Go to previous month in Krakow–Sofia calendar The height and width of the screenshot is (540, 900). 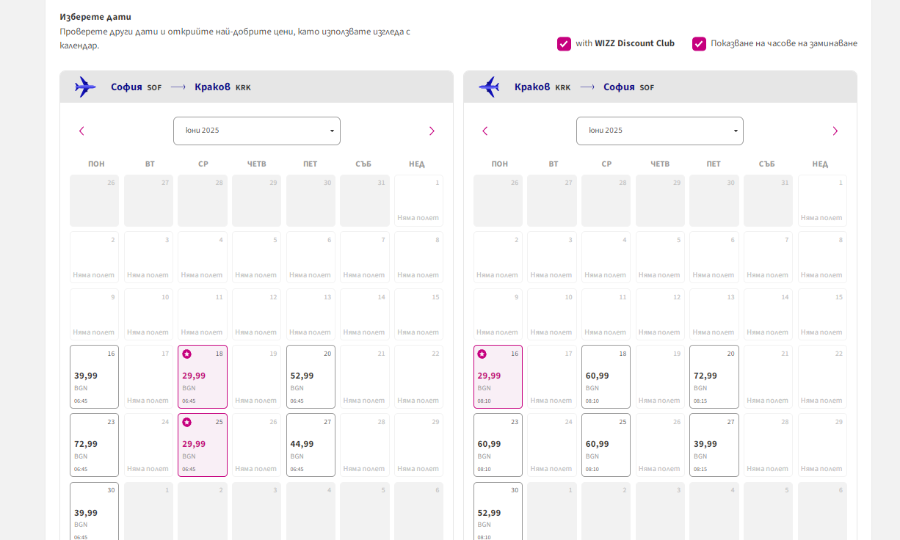click(x=485, y=131)
